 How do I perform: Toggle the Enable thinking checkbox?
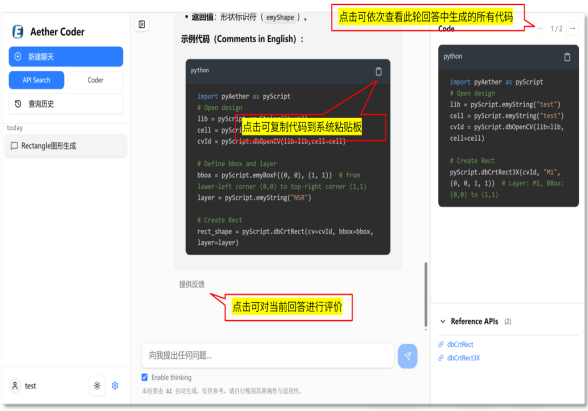145,377
